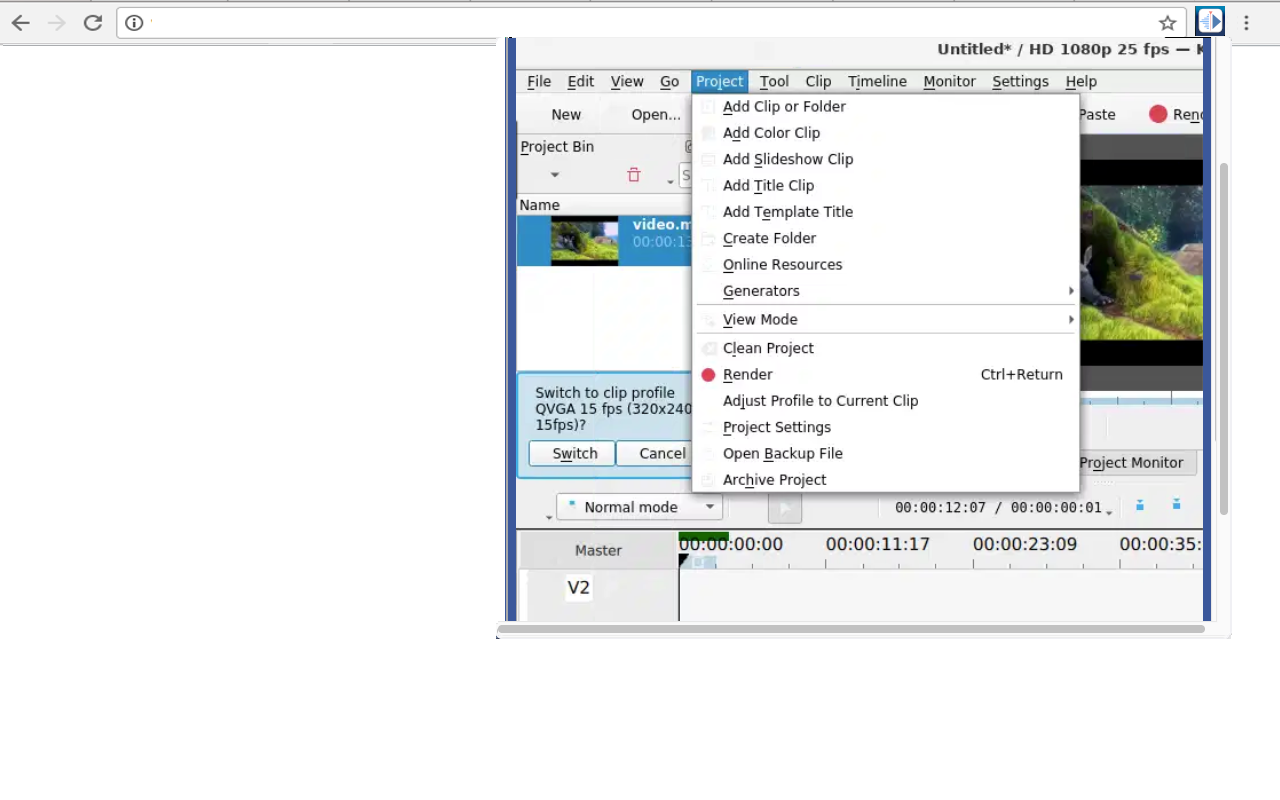The image size is (1280, 800).
Task: Select Create Folder from the Project menu
Action: click(885, 238)
